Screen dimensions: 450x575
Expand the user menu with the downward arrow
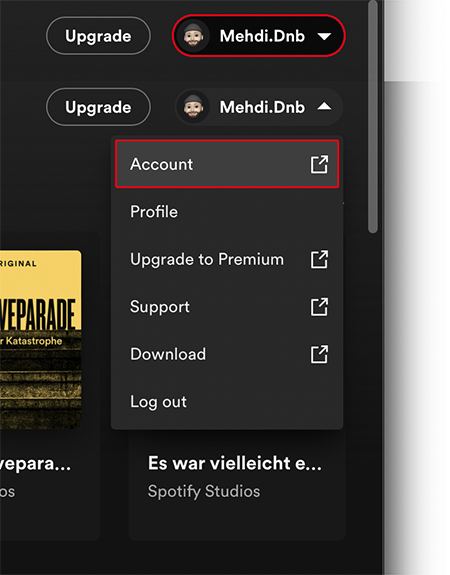(324, 36)
